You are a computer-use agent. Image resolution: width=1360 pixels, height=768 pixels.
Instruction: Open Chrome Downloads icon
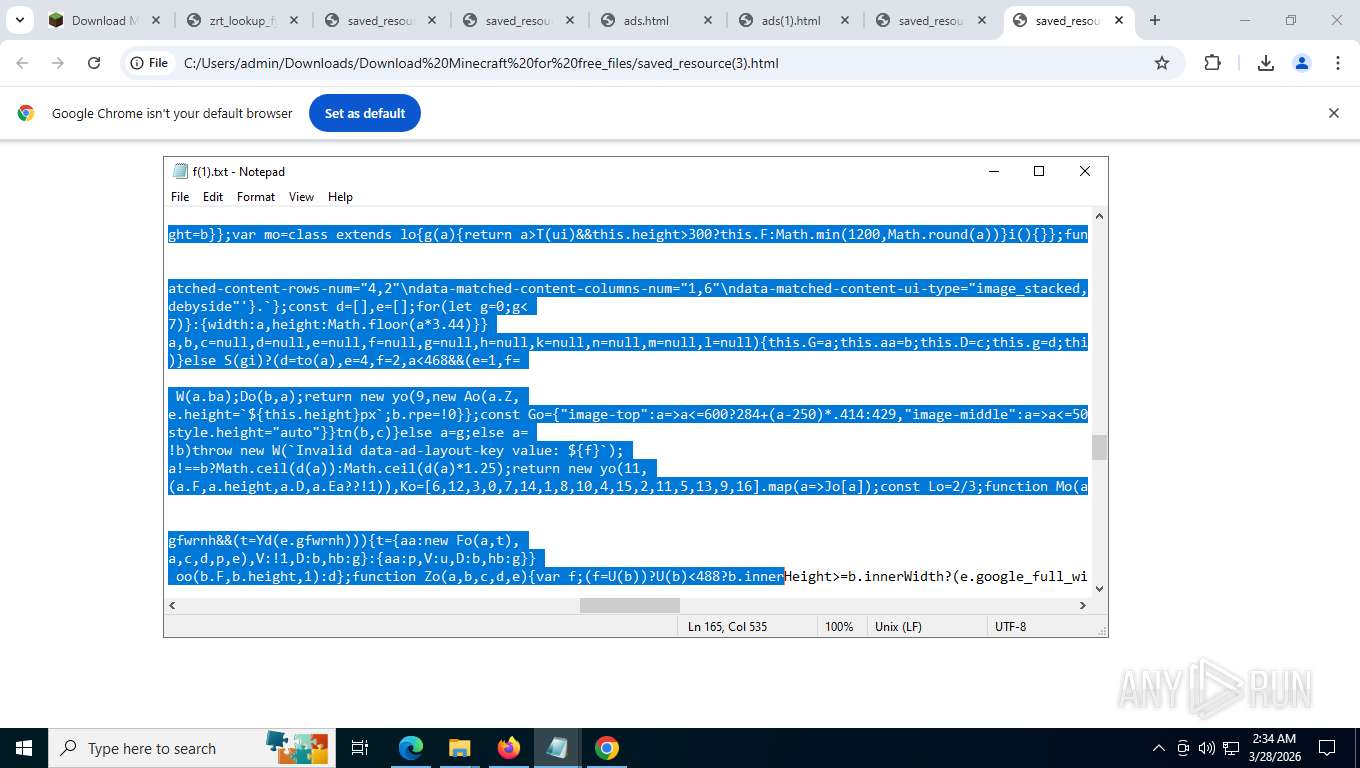tap(1265, 63)
